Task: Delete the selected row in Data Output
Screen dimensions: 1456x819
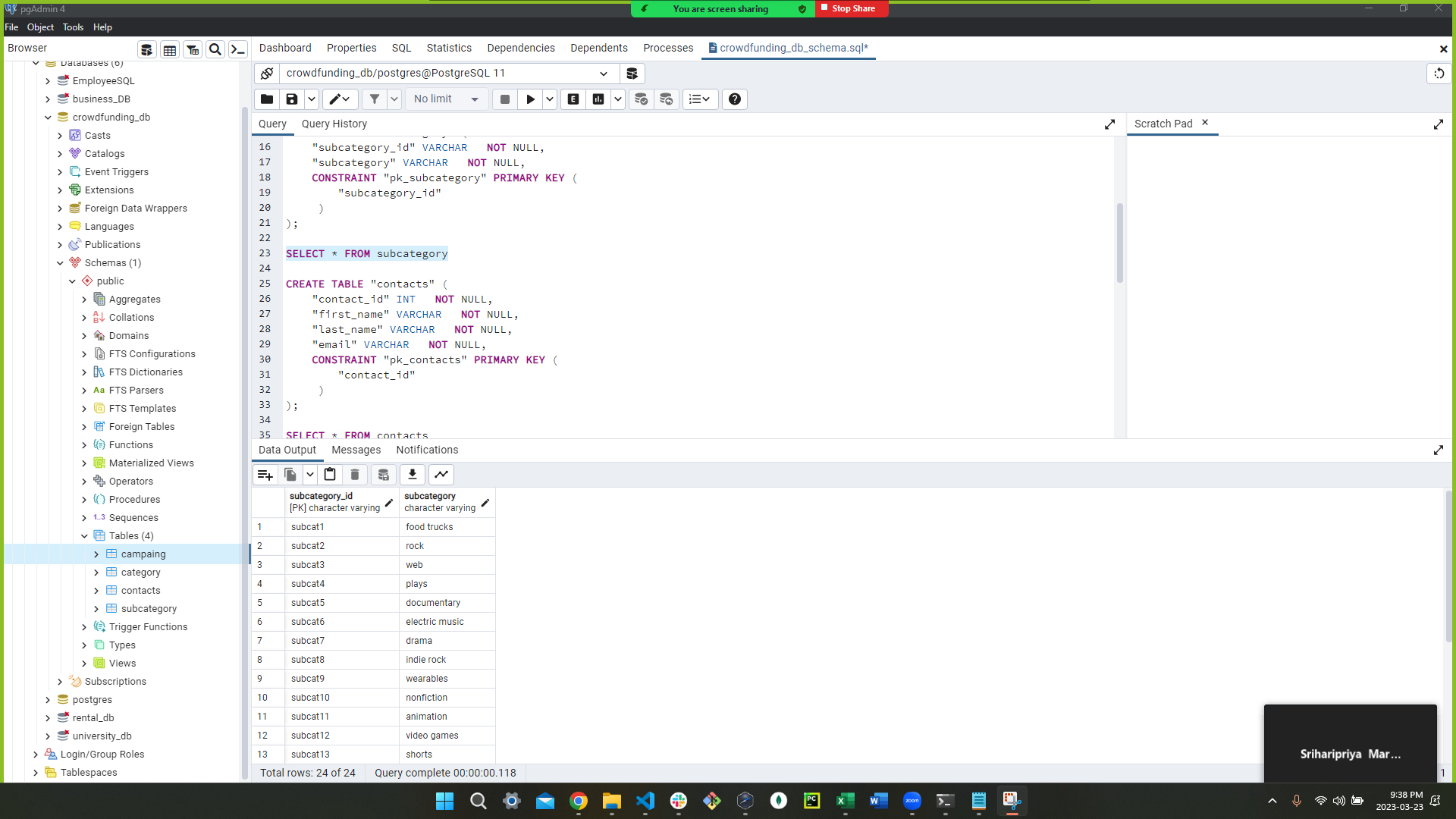Action: coord(354,474)
